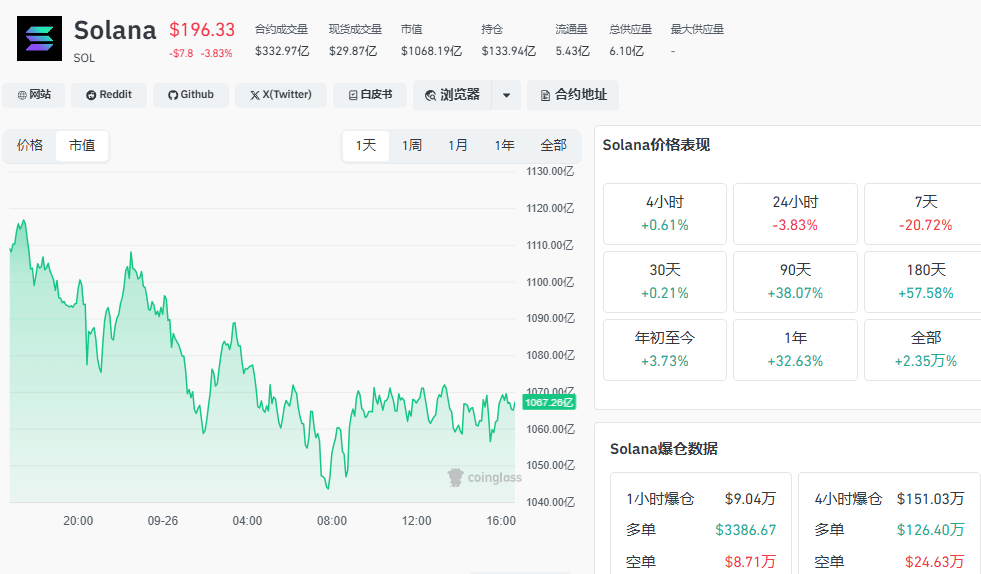Click the 4小时爆仓 $151.03万 row
This screenshot has width=981, height=574.
pyautogui.click(x=889, y=499)
